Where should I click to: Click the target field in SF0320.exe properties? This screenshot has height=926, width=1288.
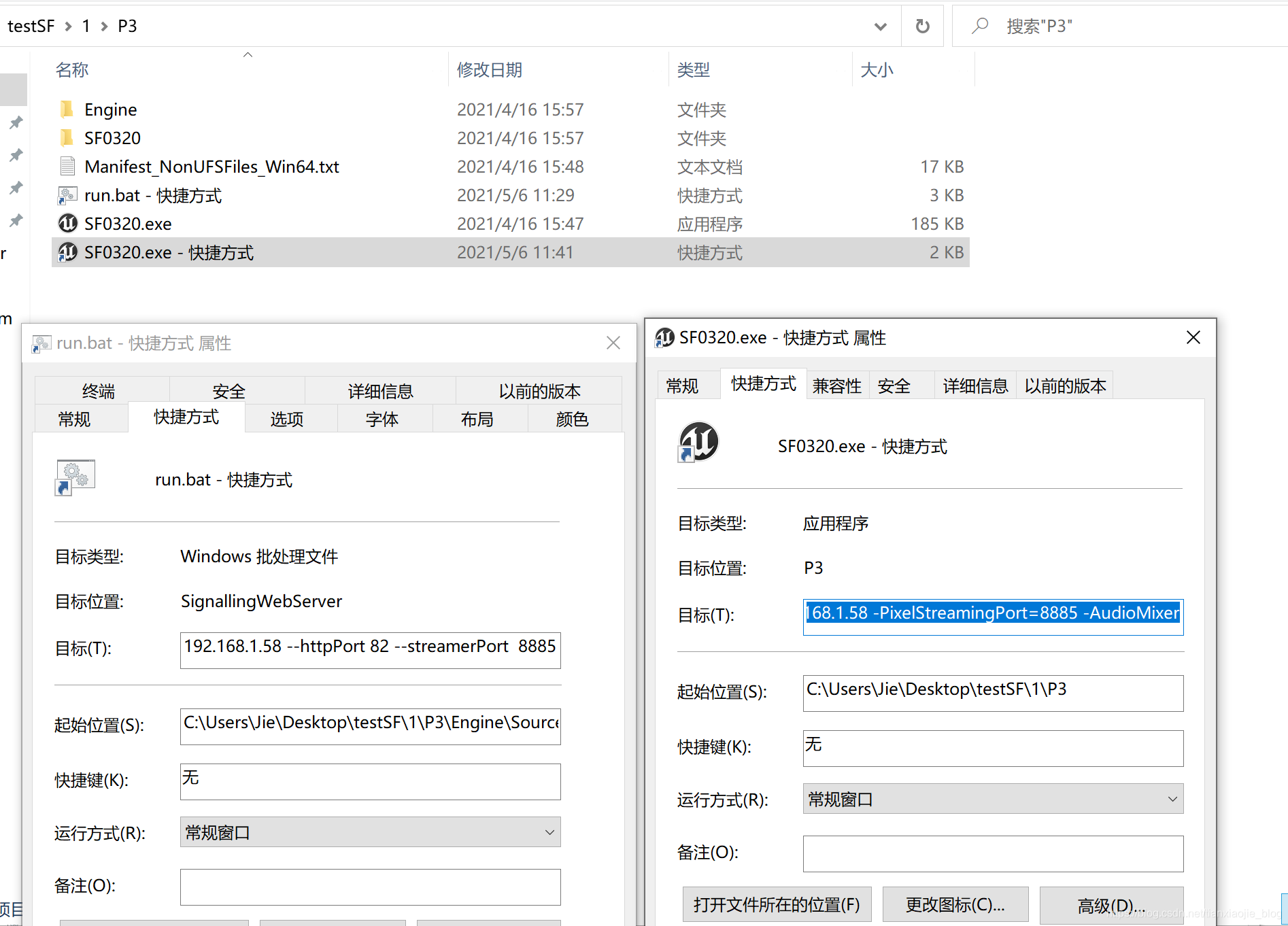tap(993, 617)
